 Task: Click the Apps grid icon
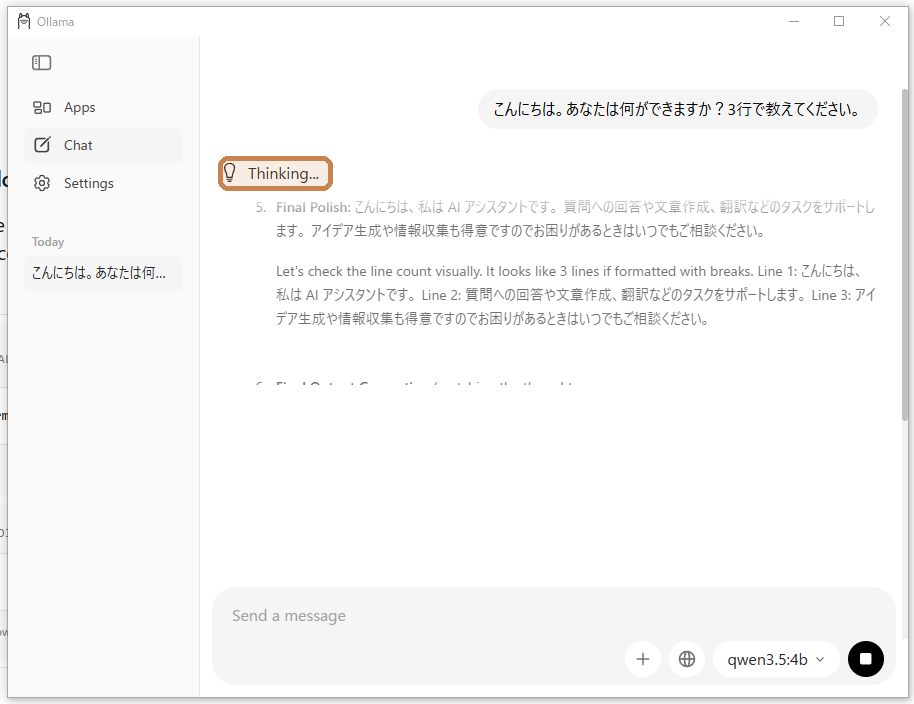[42, 107]
